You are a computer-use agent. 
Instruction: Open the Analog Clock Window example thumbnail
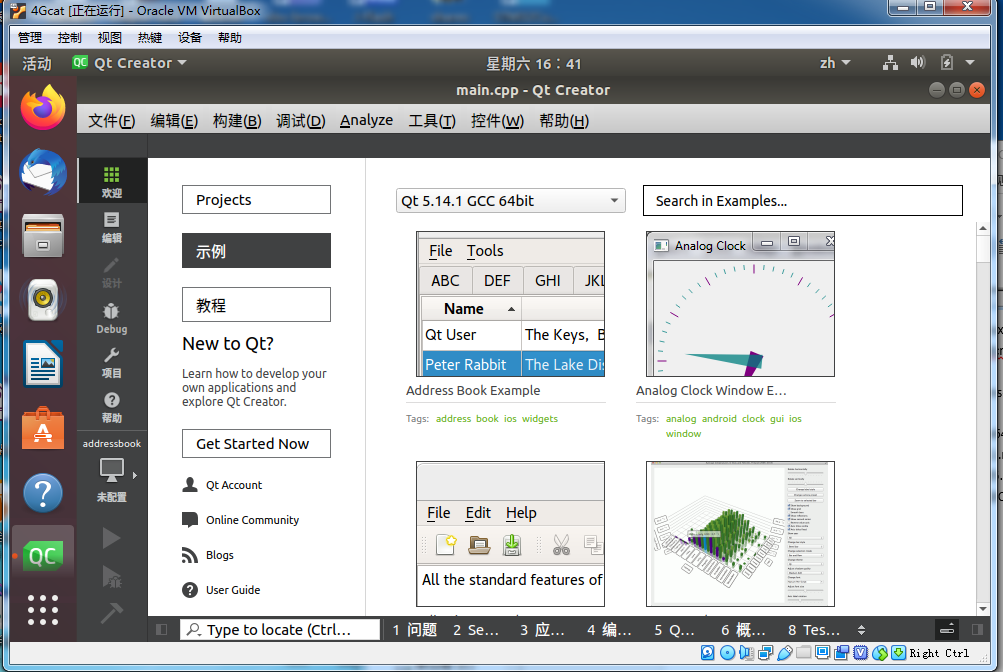(740, 304)
